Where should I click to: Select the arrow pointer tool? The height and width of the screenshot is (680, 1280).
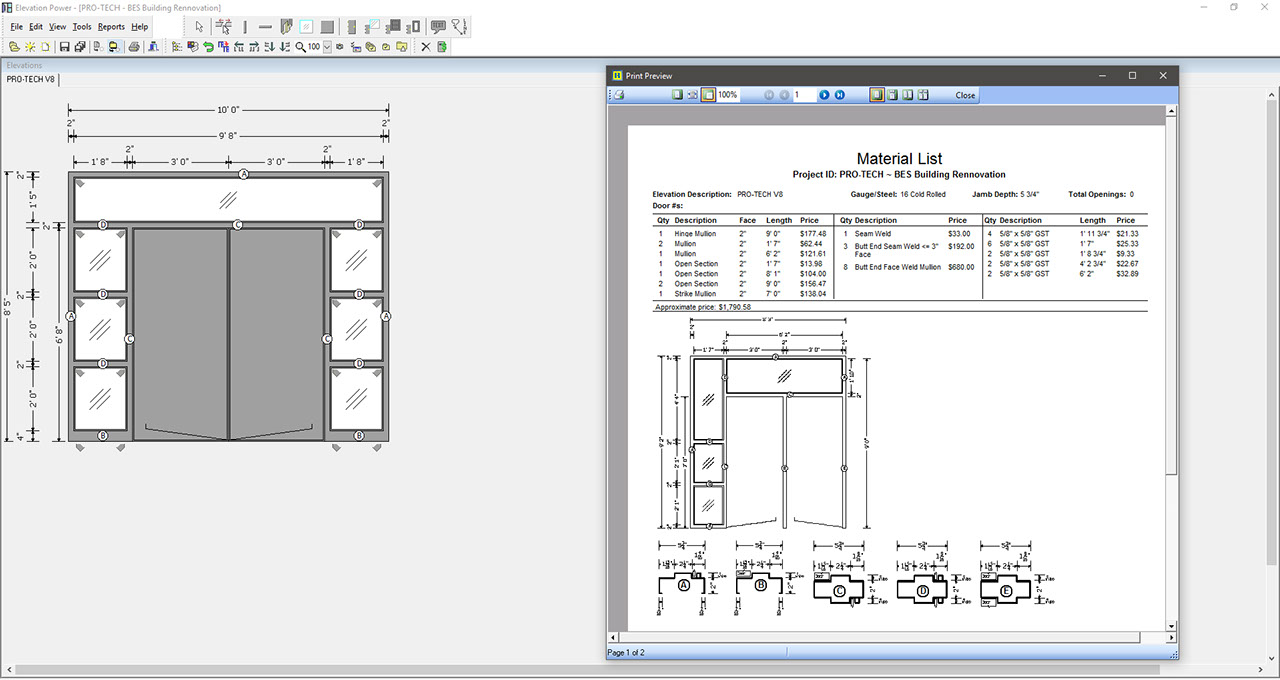coord(199,27)
